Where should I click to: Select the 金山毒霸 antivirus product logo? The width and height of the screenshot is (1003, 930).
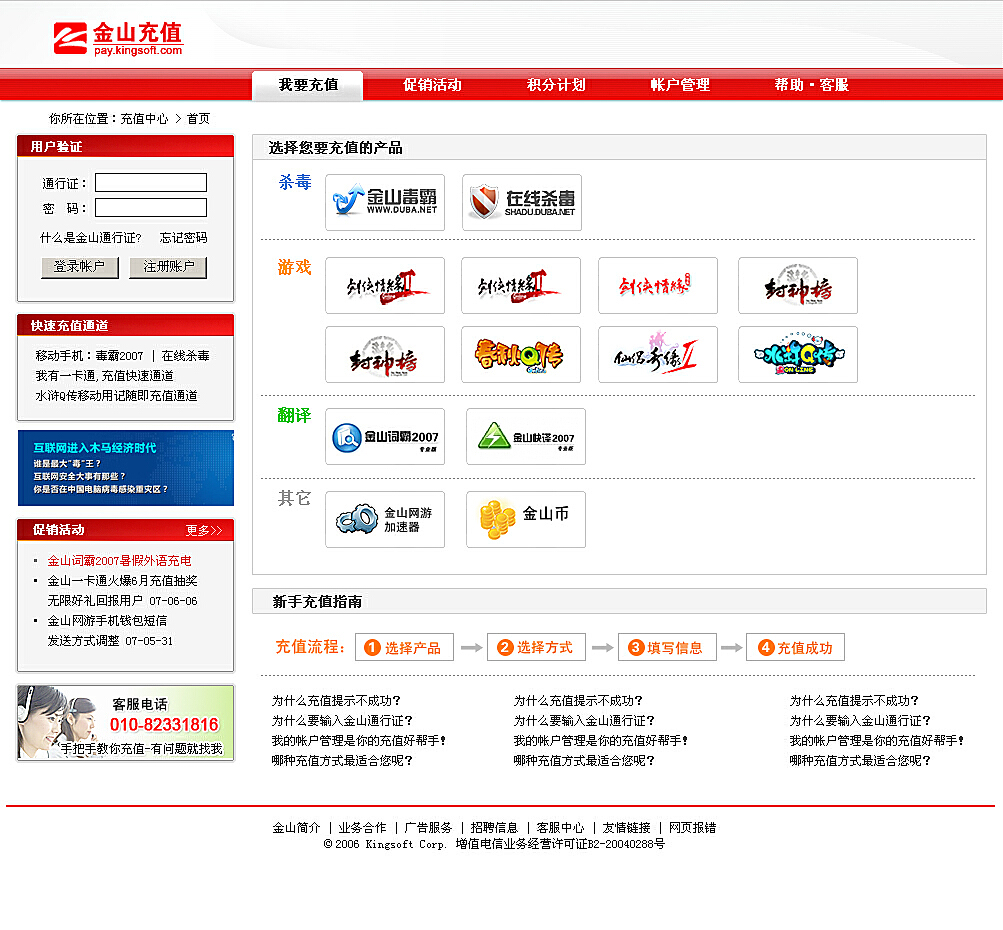[x=384, y=201]
